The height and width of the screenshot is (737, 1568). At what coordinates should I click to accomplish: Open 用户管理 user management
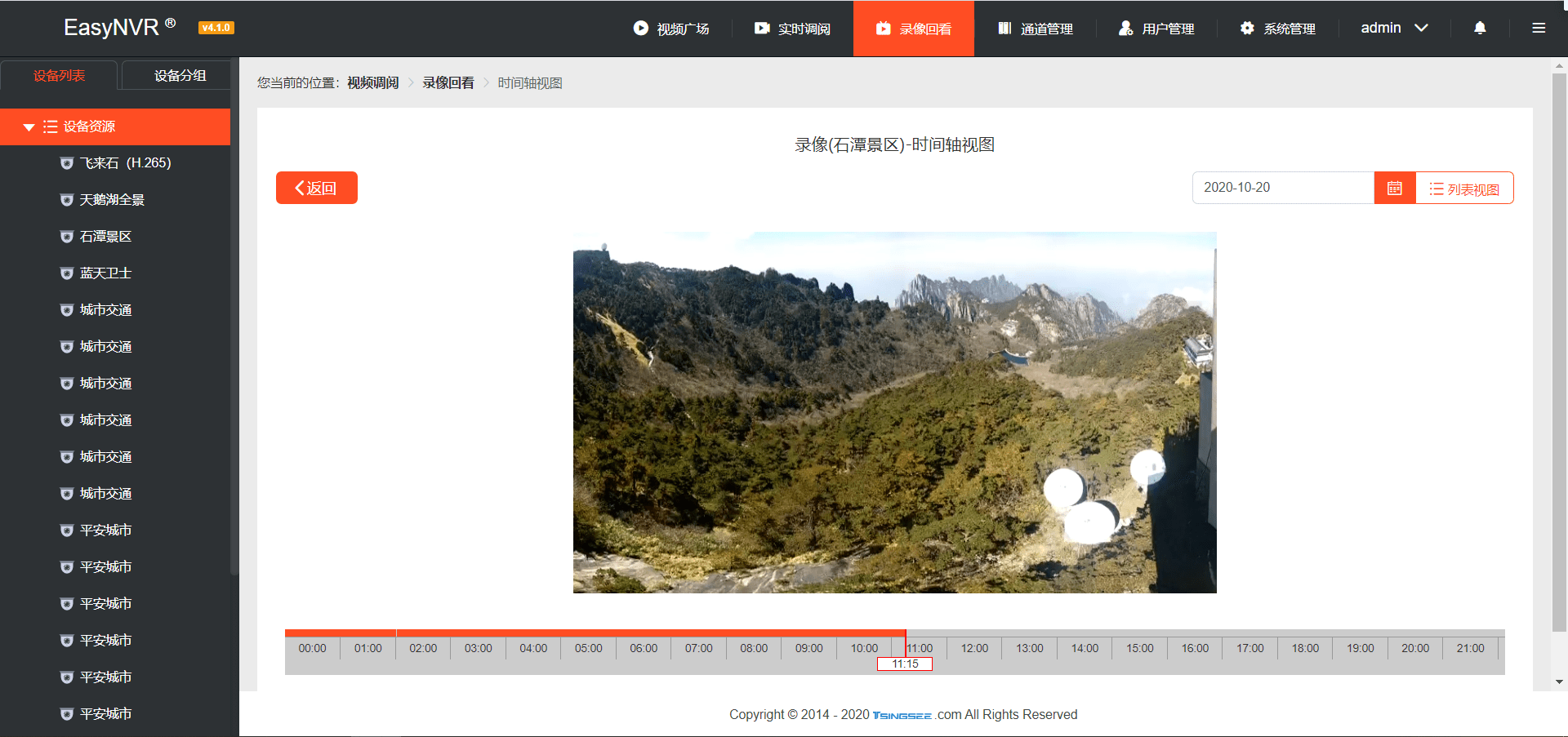tap(1156, 28)
